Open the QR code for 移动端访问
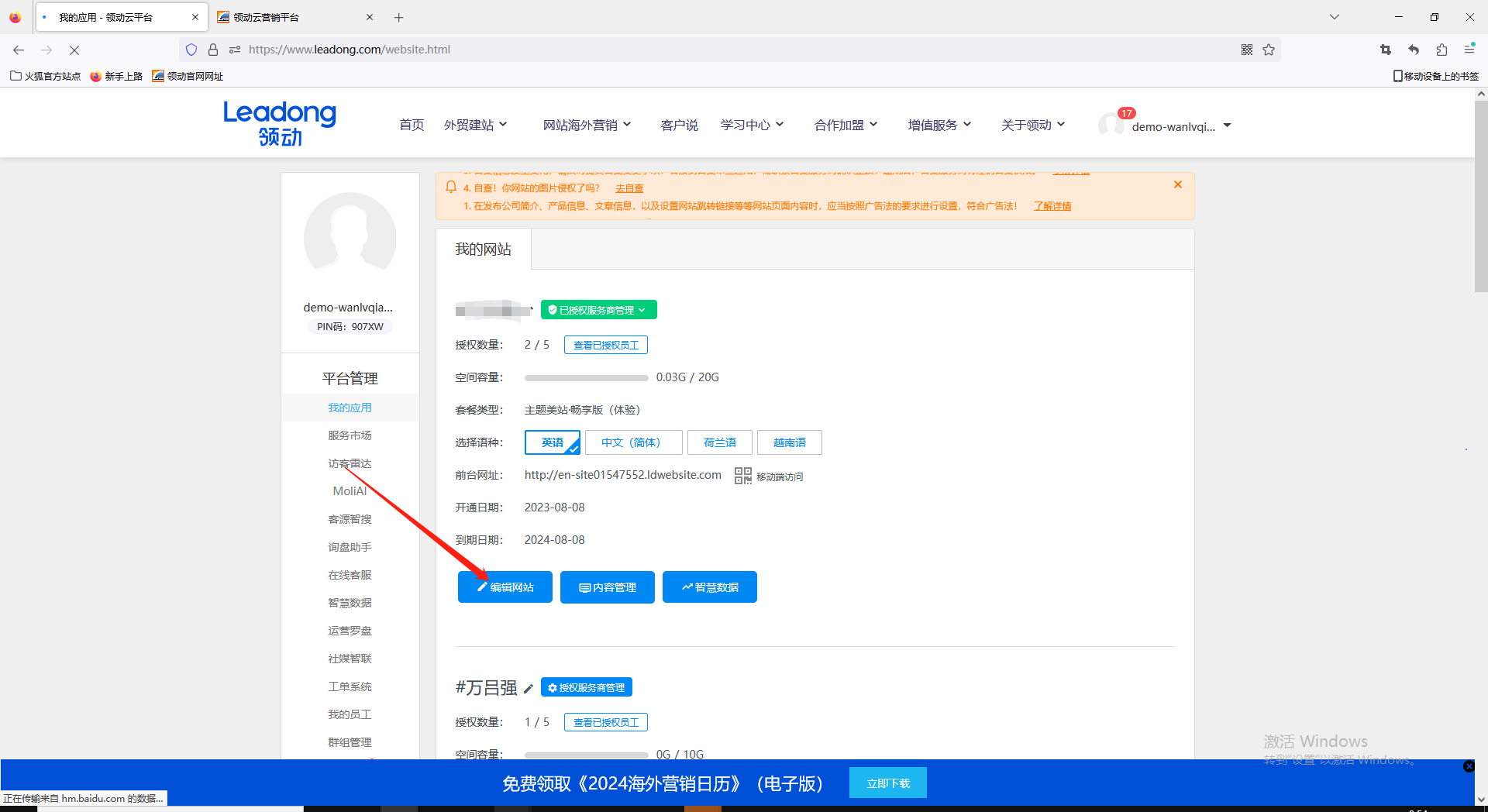This screenshot has height=812, width=1488. pos(742,476)
